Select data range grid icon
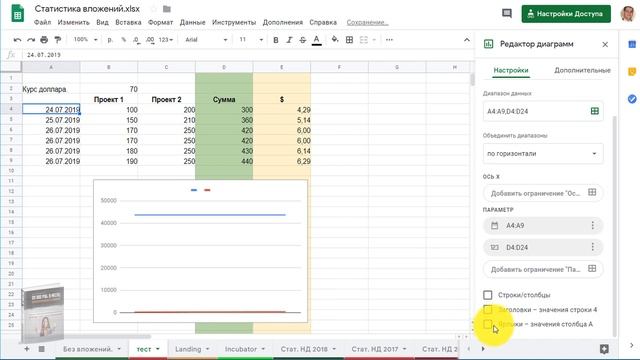This screenshot has width=640, height=360. (x=595, y=111)
